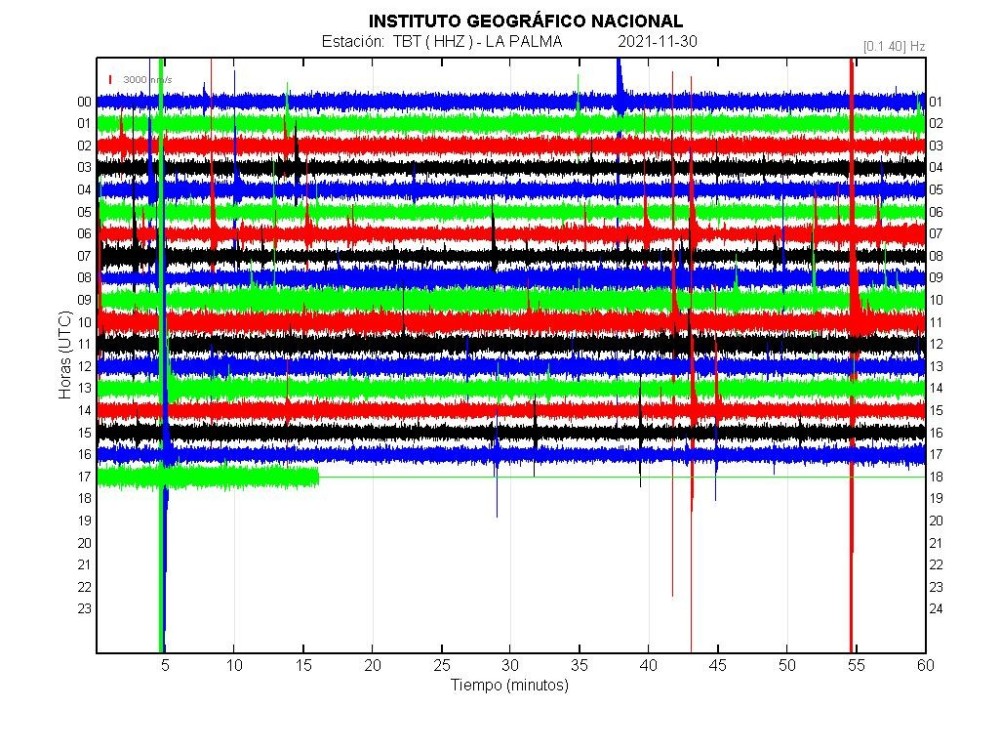Click the 25 tick on the time axis
Image resolution: width=1000 pixels, height=750 pixels.
(442, 665)
